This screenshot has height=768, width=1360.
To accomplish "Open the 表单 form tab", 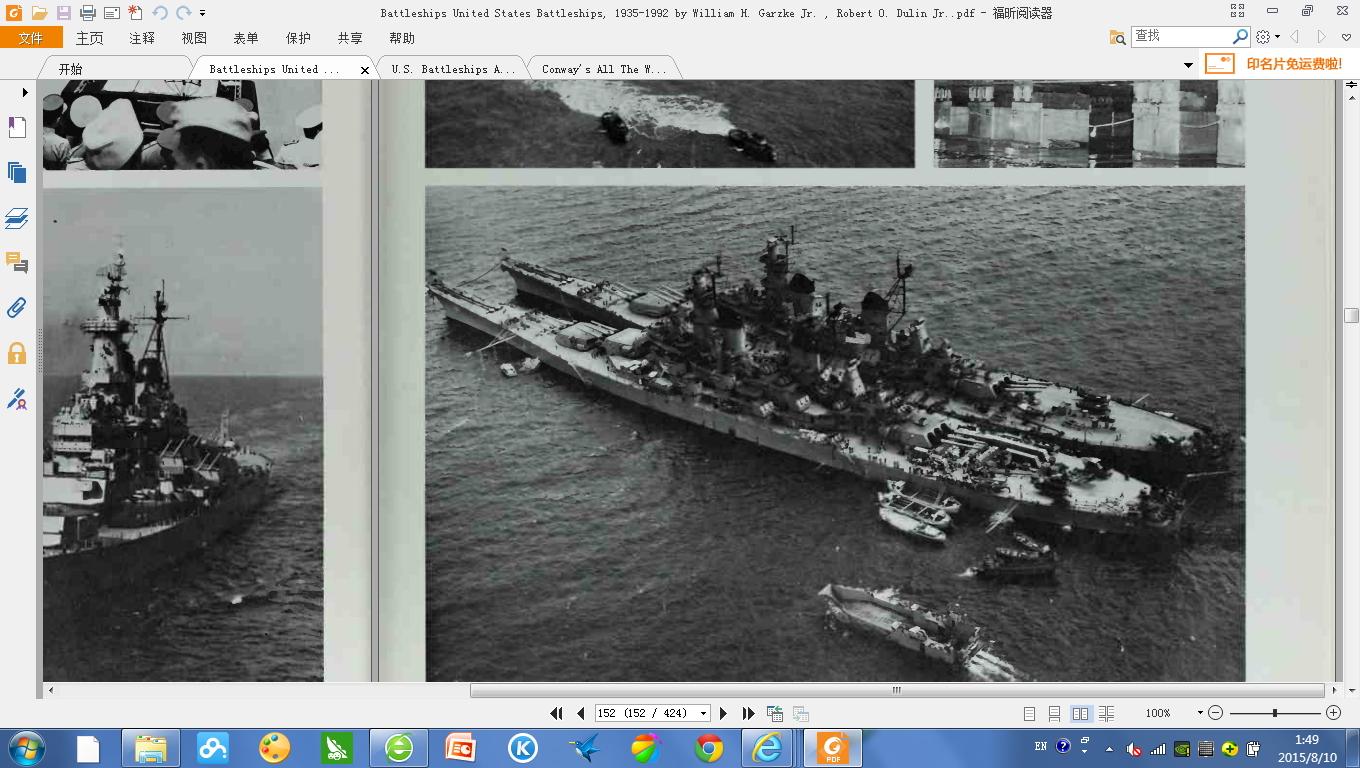I will (246, 38).
